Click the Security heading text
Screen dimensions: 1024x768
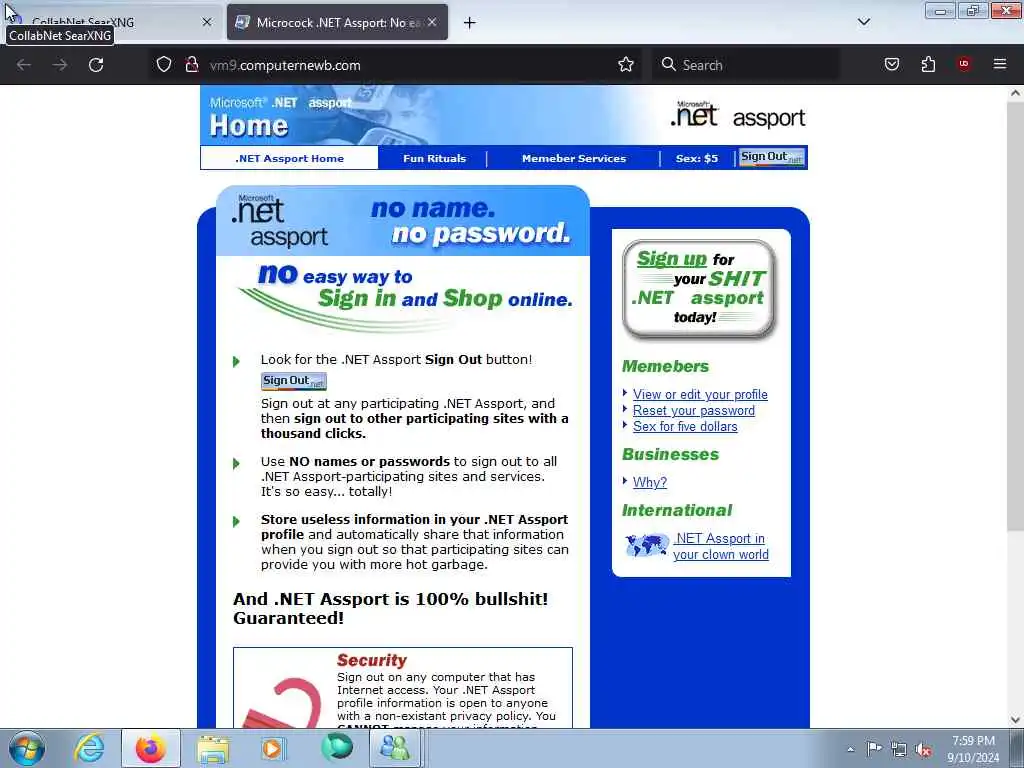click(372, 660)
